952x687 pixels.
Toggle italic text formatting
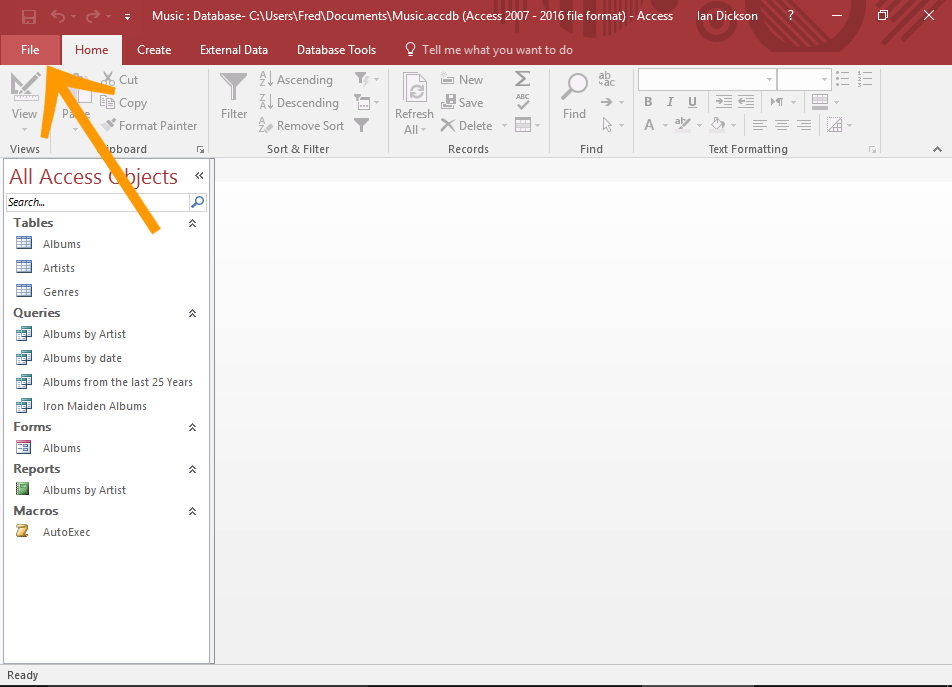670,101
